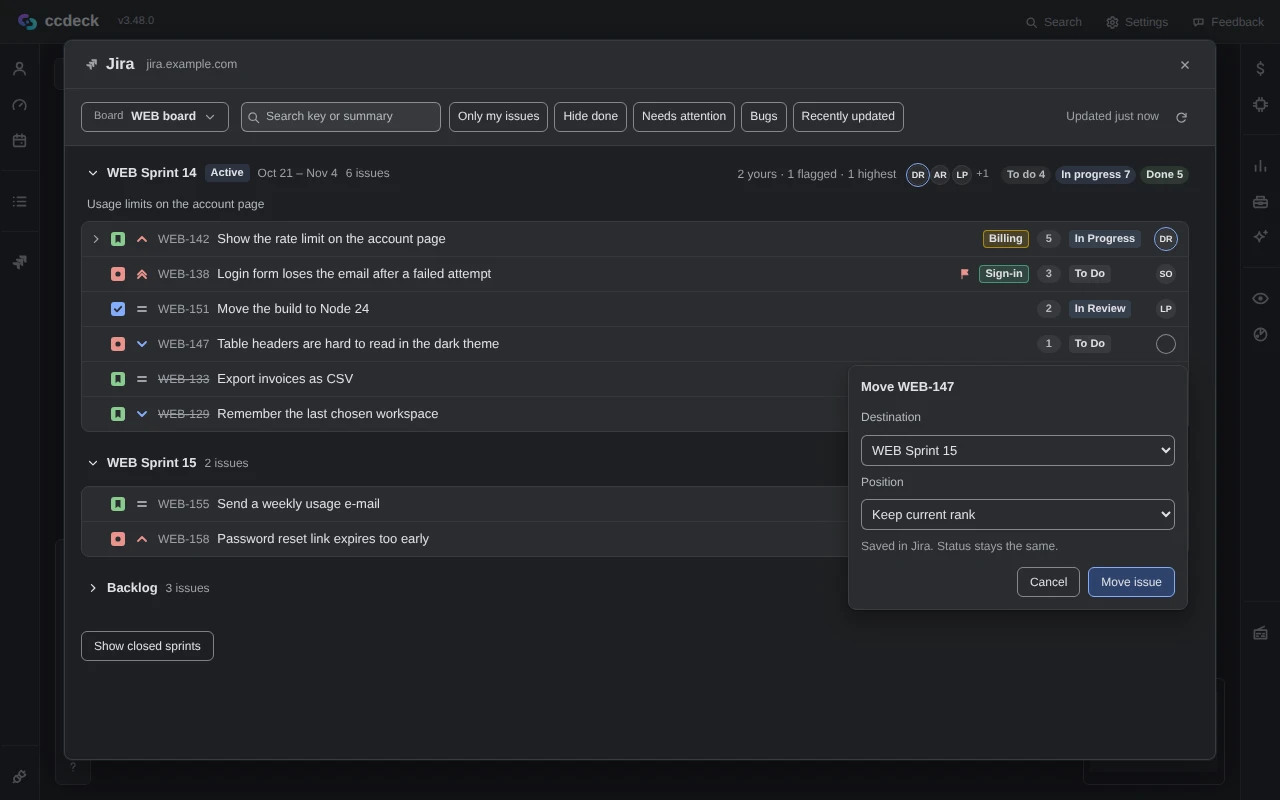Cancel the Move WEB-147 dialog
This screenshot has width=1280, height=800.
[1048, 582]
